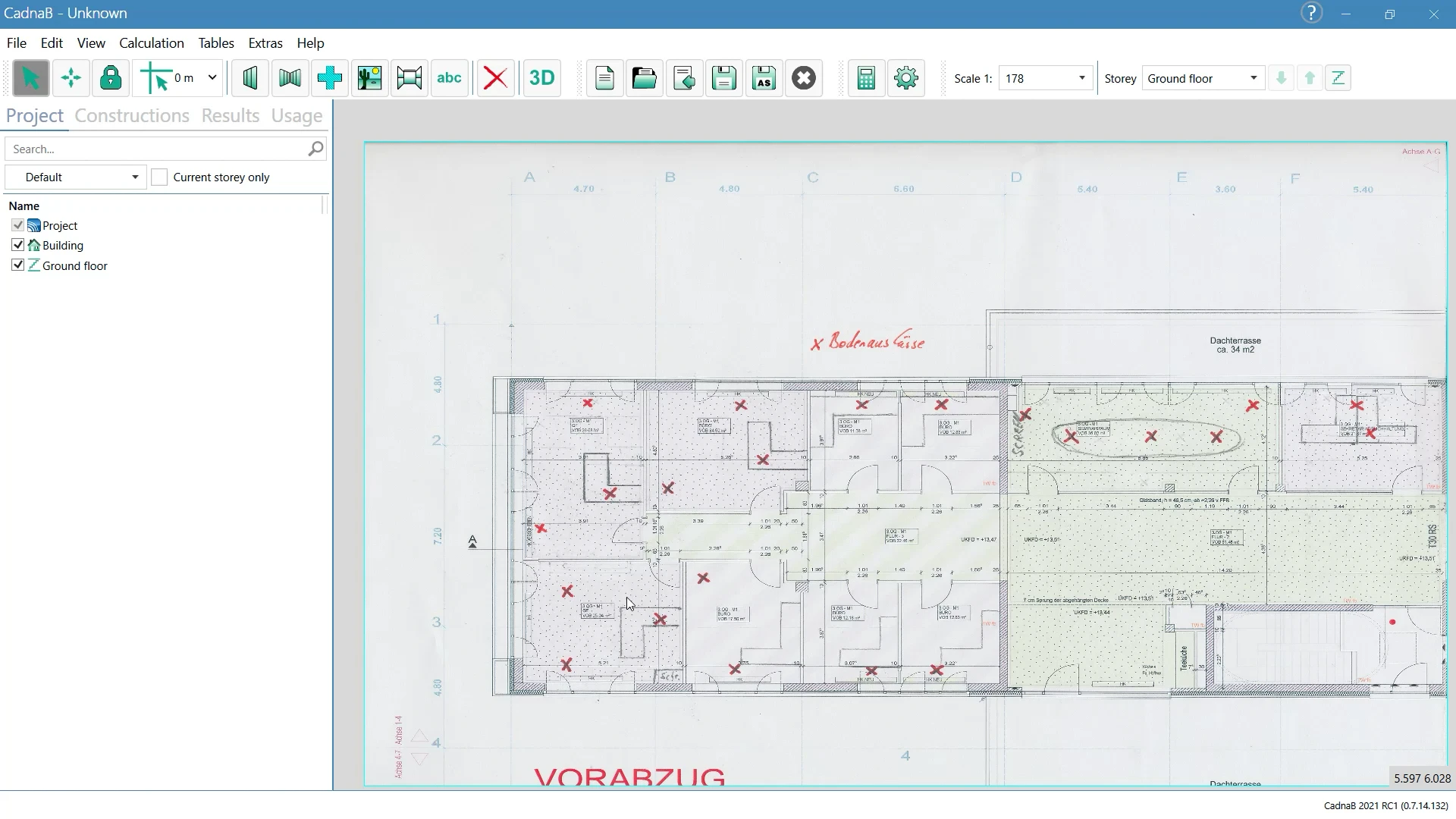This screenshot has height=819, width=1456.
Task: Switch to the Results tab
Action: [231, 115]
